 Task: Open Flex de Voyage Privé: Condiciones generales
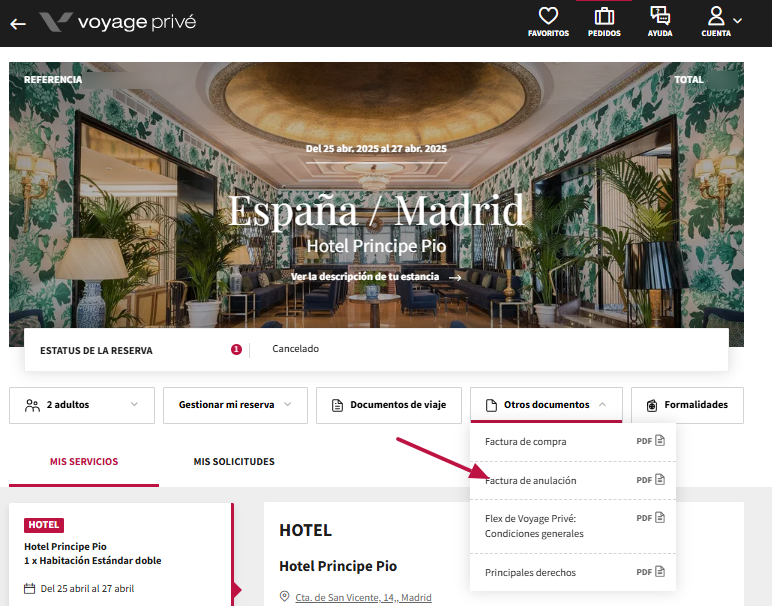coord(573,526)
